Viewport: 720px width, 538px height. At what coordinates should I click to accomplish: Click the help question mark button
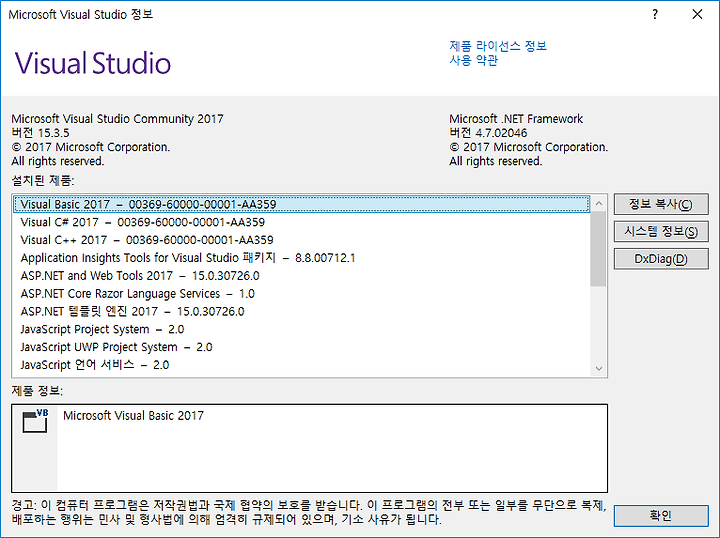(655, 14)
